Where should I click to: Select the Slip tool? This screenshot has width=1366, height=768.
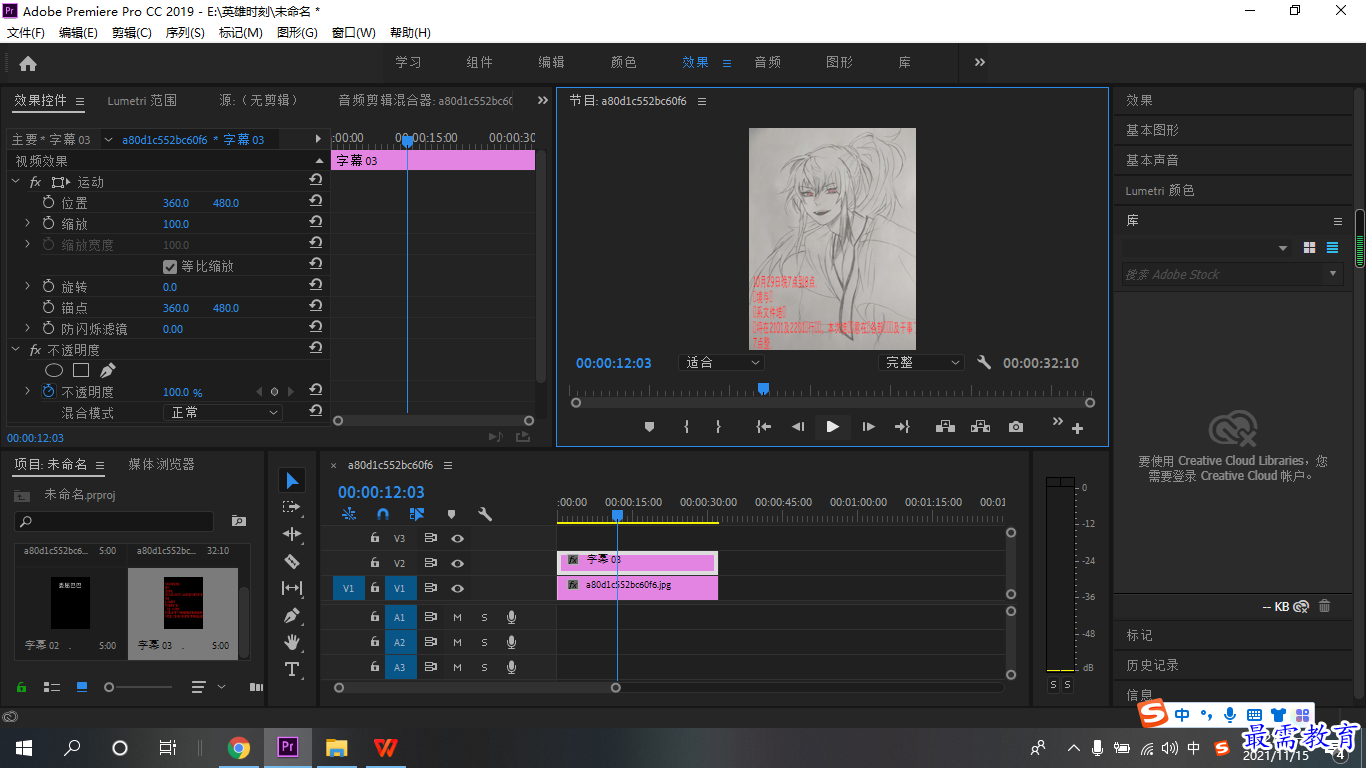pos(292,588)
